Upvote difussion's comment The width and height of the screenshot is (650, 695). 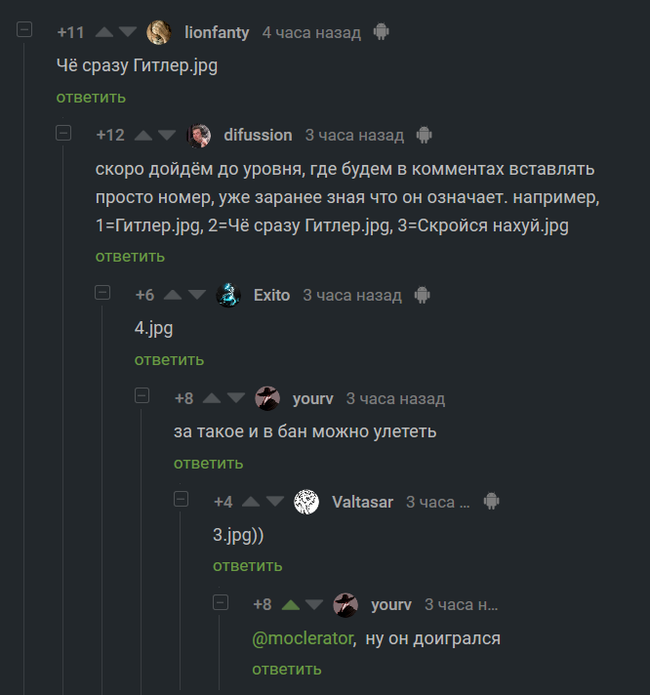click(143, 135)
